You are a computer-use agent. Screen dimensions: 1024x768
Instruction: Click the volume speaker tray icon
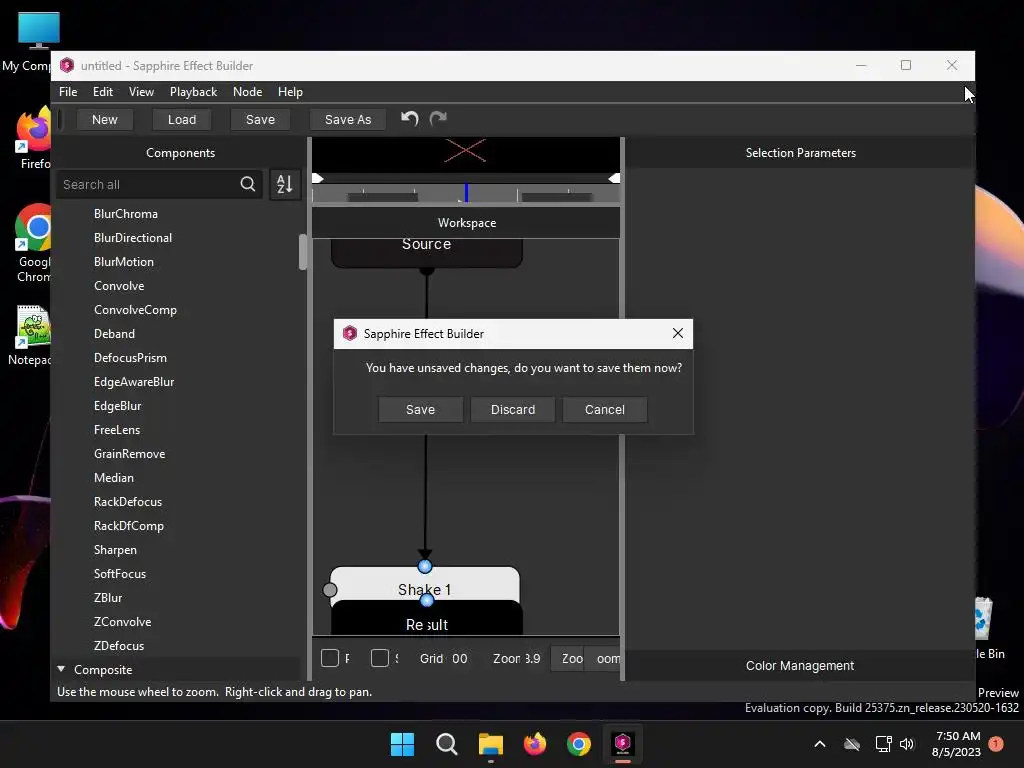(x=906, y=744)
